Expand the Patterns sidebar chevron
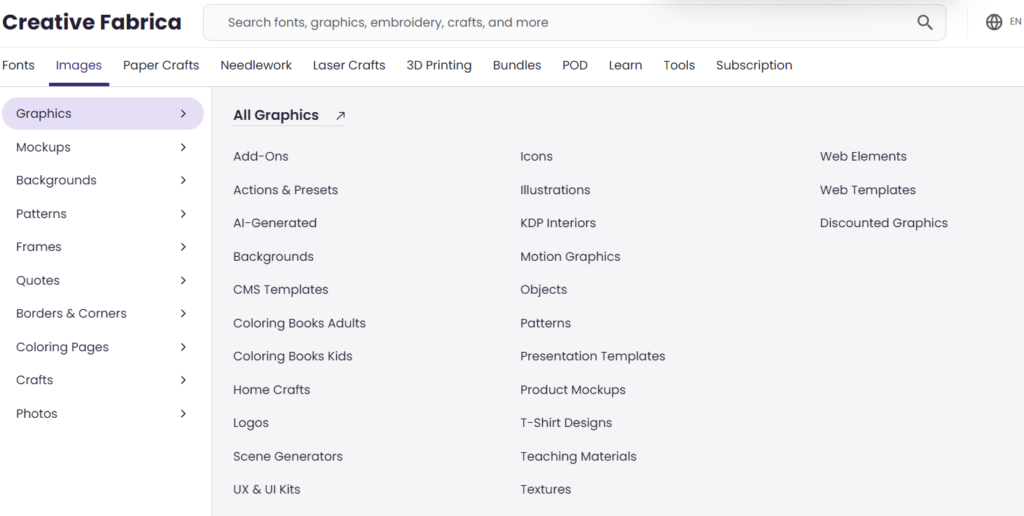The width and height of the screenshot is (1024, 516). [x=184, y=214]
